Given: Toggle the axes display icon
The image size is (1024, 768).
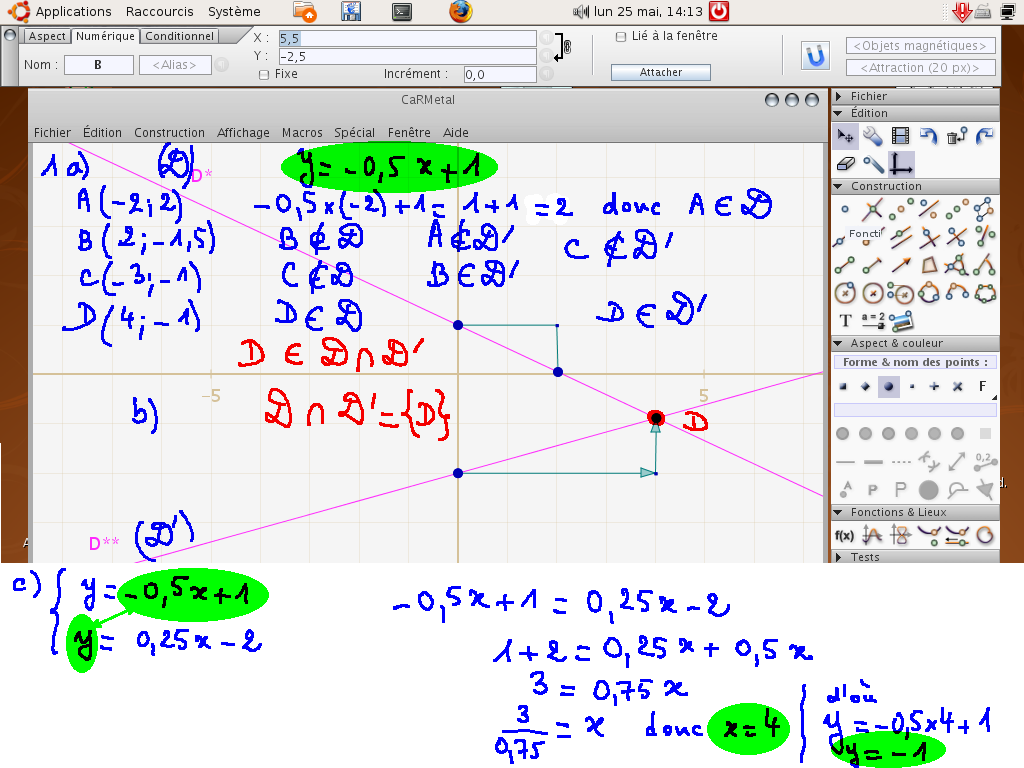Looking at the screenshot, I should pos(901,164).
